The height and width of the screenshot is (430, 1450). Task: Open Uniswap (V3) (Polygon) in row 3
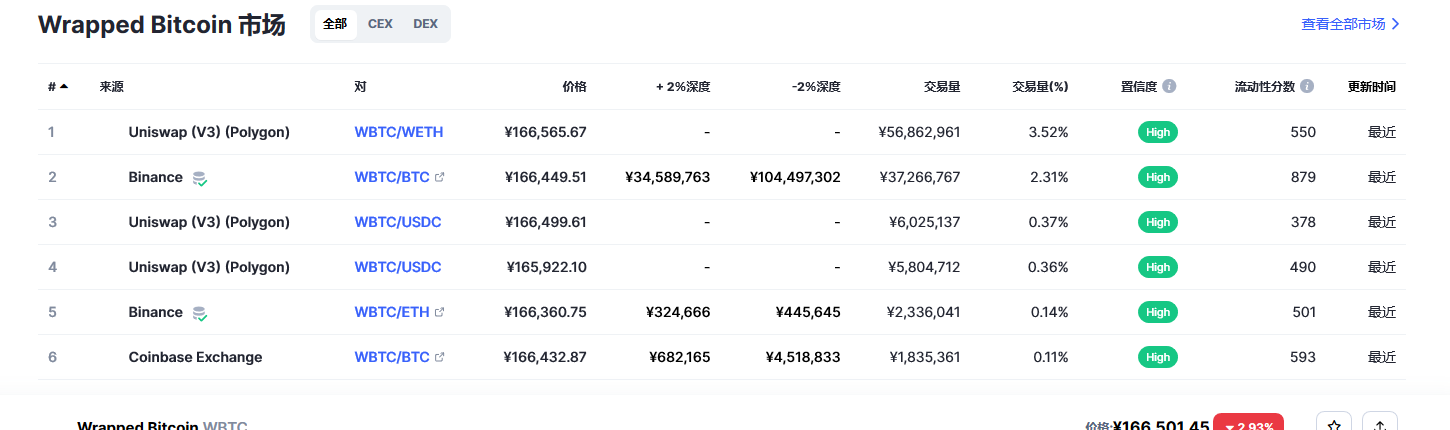point(209,222)
